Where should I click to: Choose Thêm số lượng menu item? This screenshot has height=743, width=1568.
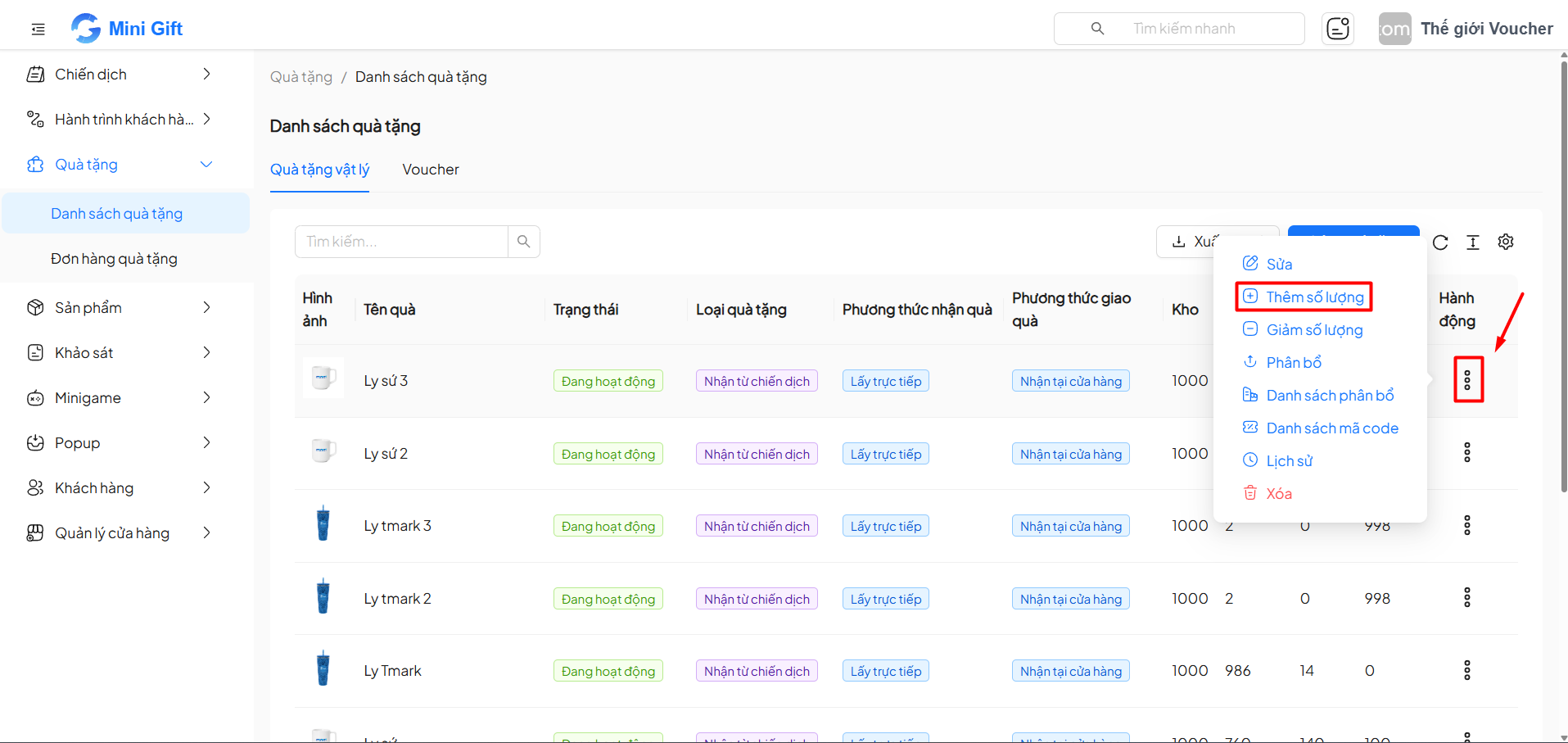1304,297
